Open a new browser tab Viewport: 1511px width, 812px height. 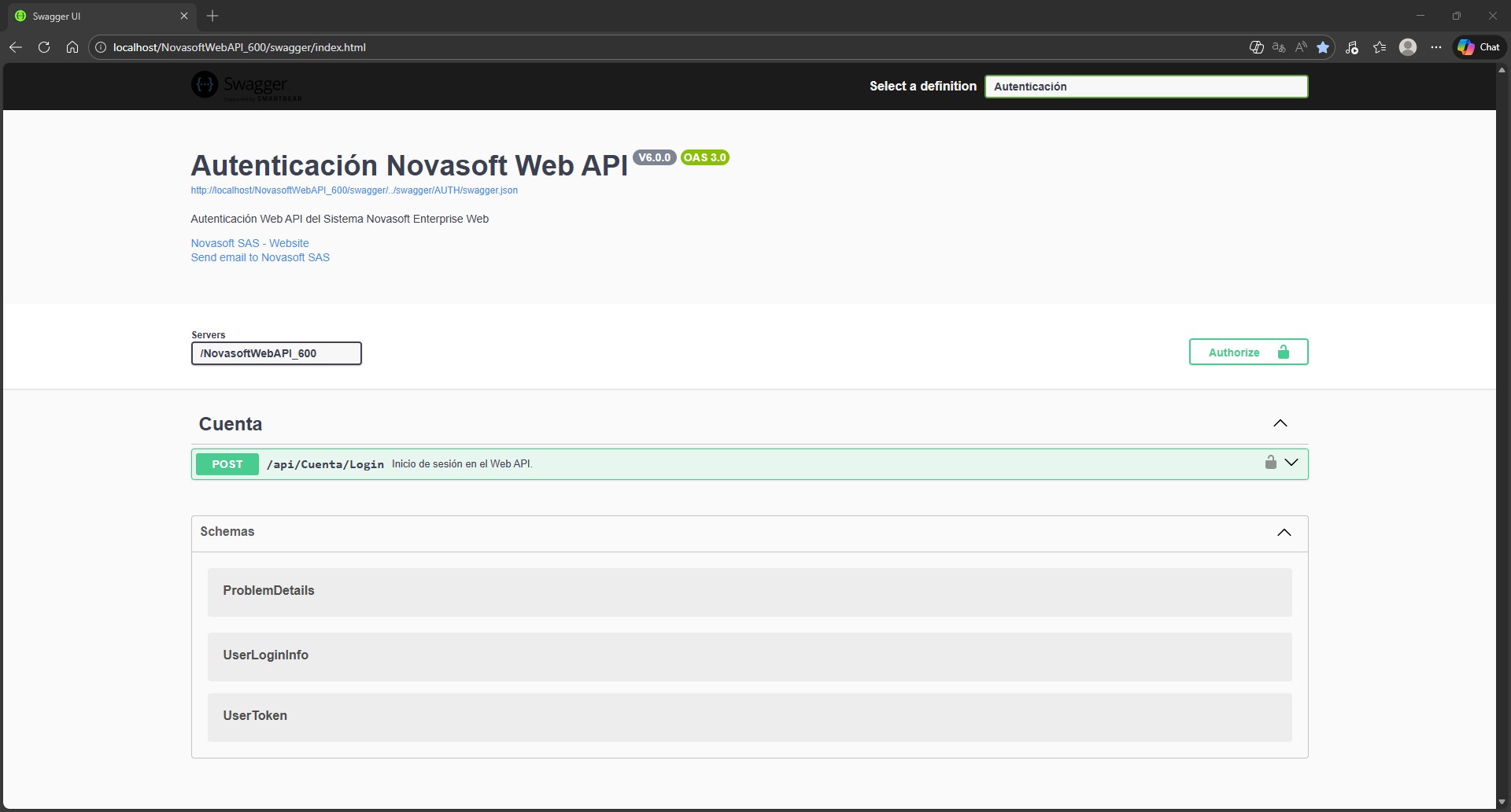click(212, 16)
